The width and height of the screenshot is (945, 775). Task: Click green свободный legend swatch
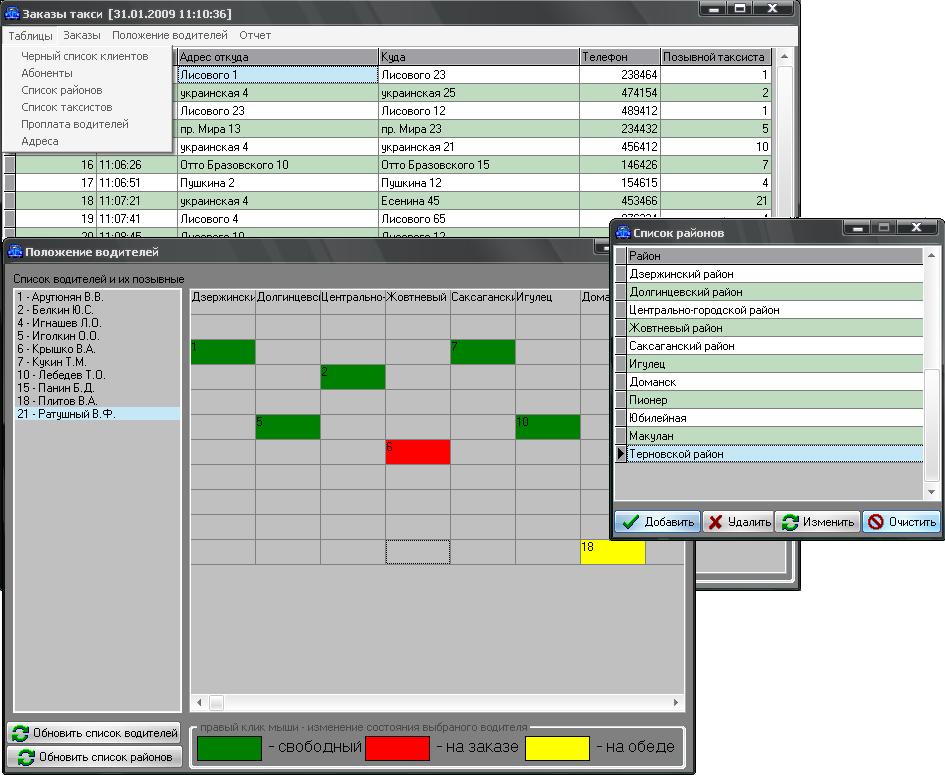[230, 748]
